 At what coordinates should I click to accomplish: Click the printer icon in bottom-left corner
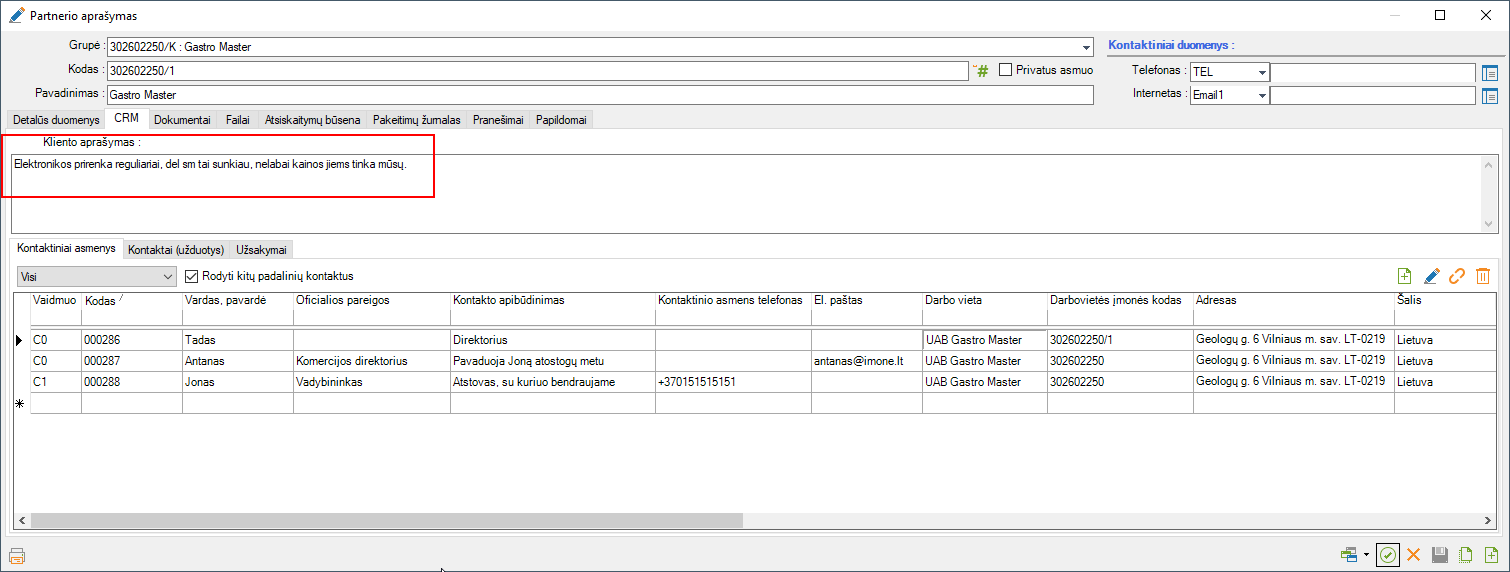tap(16, 556)
